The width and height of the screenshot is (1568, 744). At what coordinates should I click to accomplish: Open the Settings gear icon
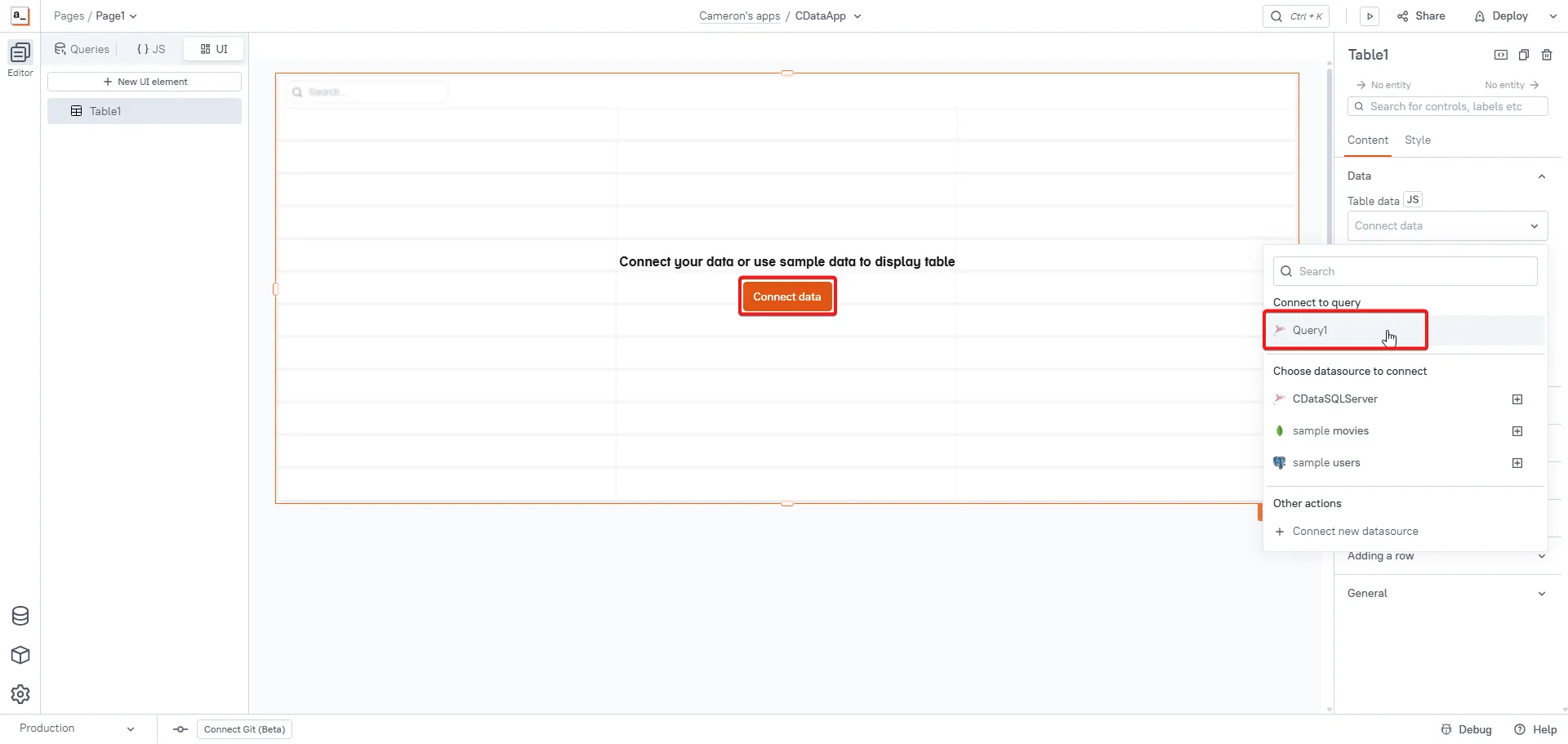point(20,694)
